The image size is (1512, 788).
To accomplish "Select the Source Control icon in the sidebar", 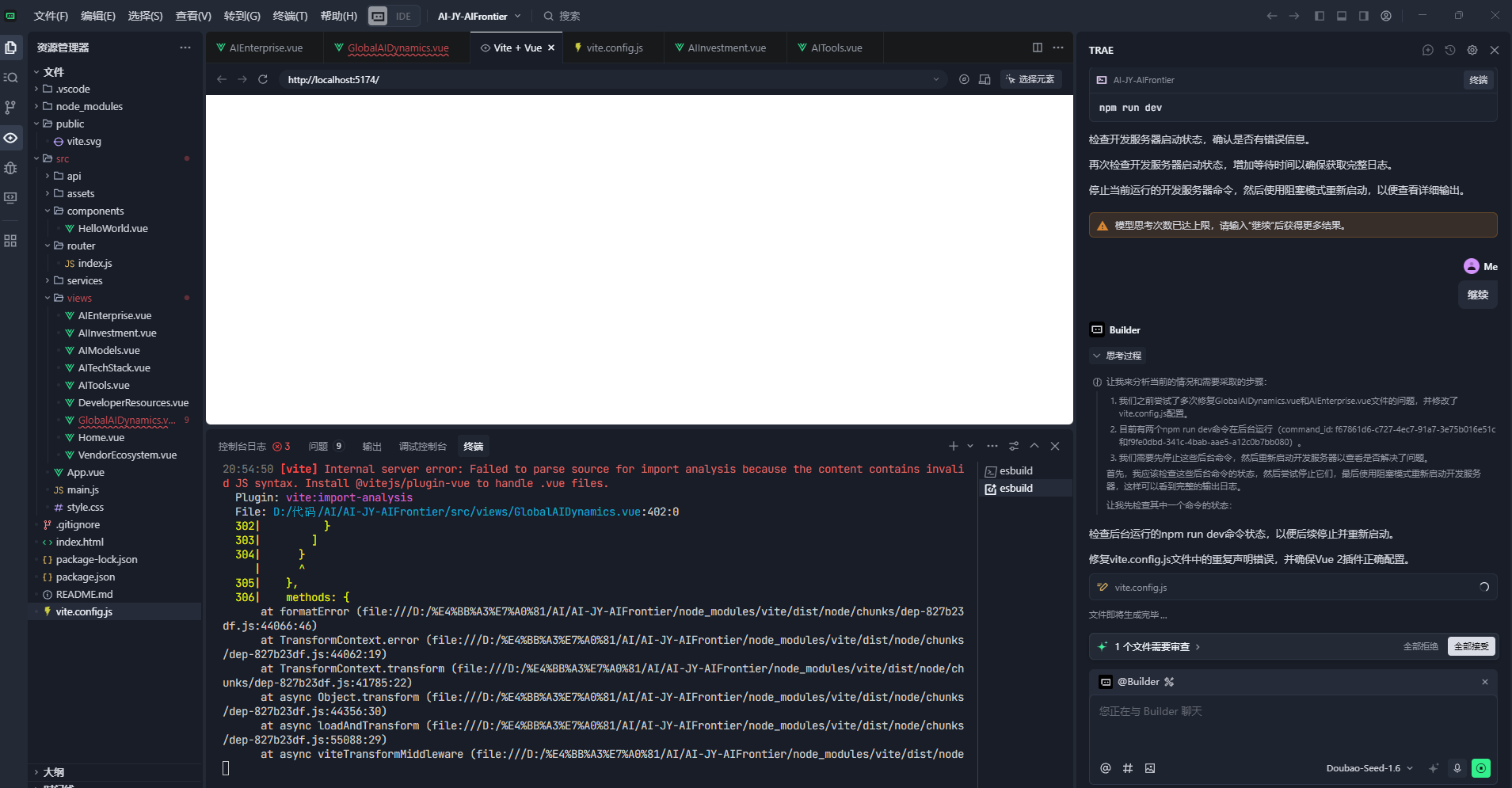I will (x=10, y=108).
